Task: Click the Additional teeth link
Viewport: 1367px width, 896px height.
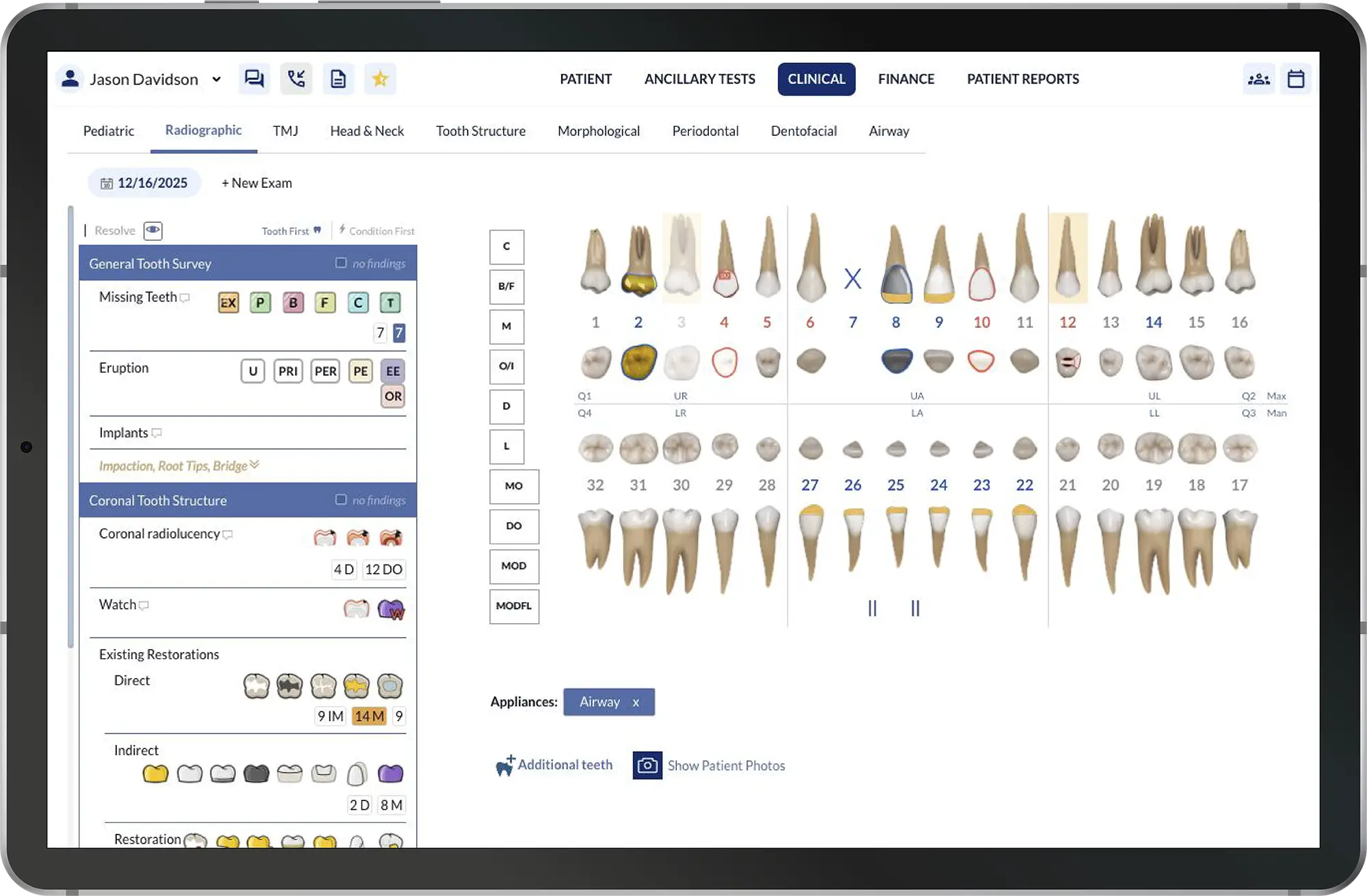Action: tap(554, 765)
